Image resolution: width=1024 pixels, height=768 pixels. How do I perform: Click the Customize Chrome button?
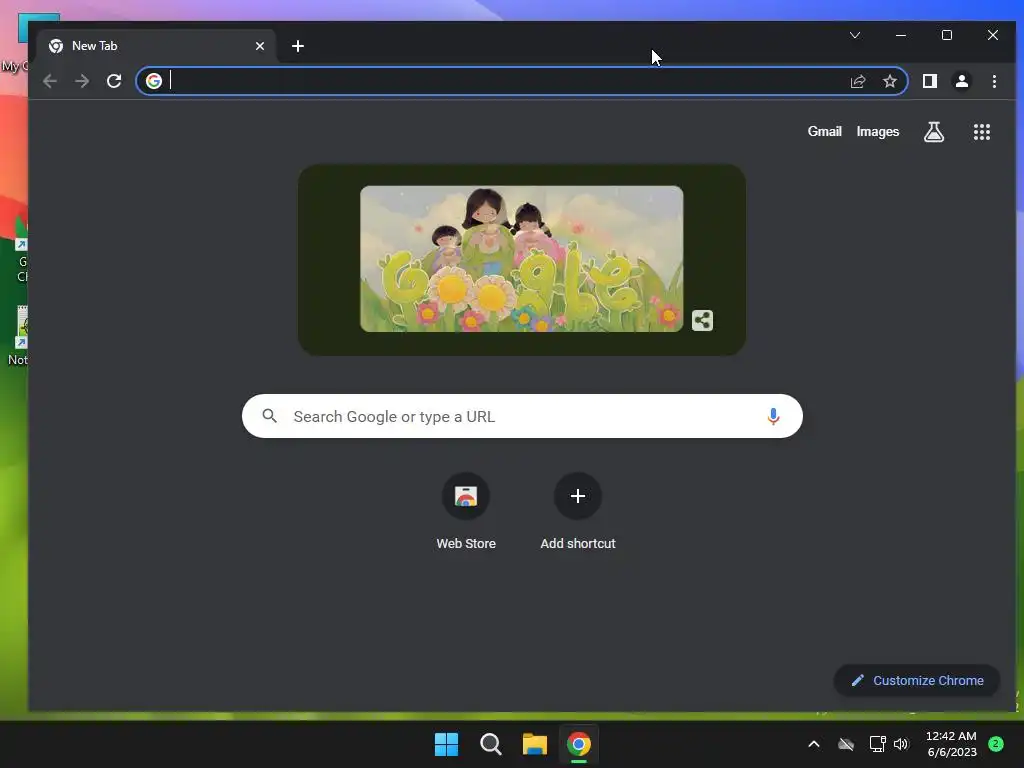[917, 680]
